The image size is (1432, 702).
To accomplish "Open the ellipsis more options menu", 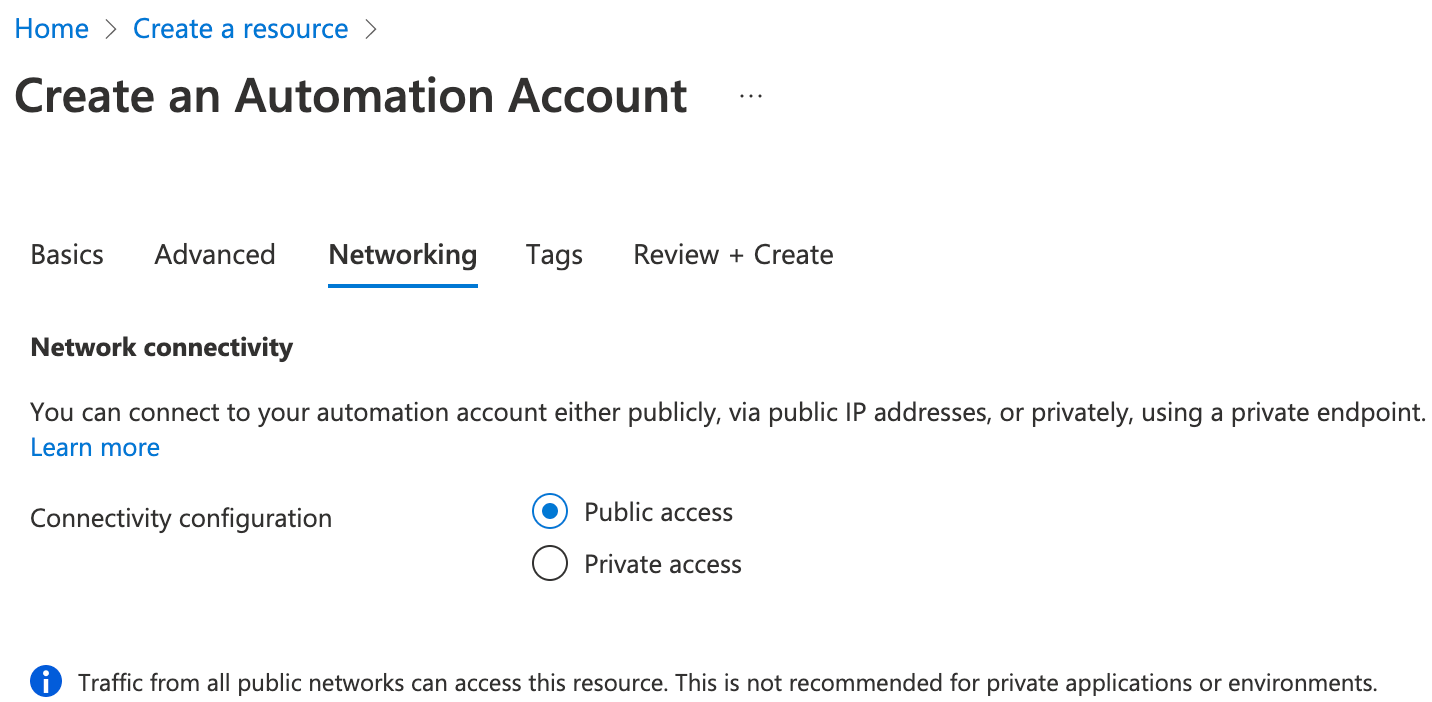I will (750, 97).
